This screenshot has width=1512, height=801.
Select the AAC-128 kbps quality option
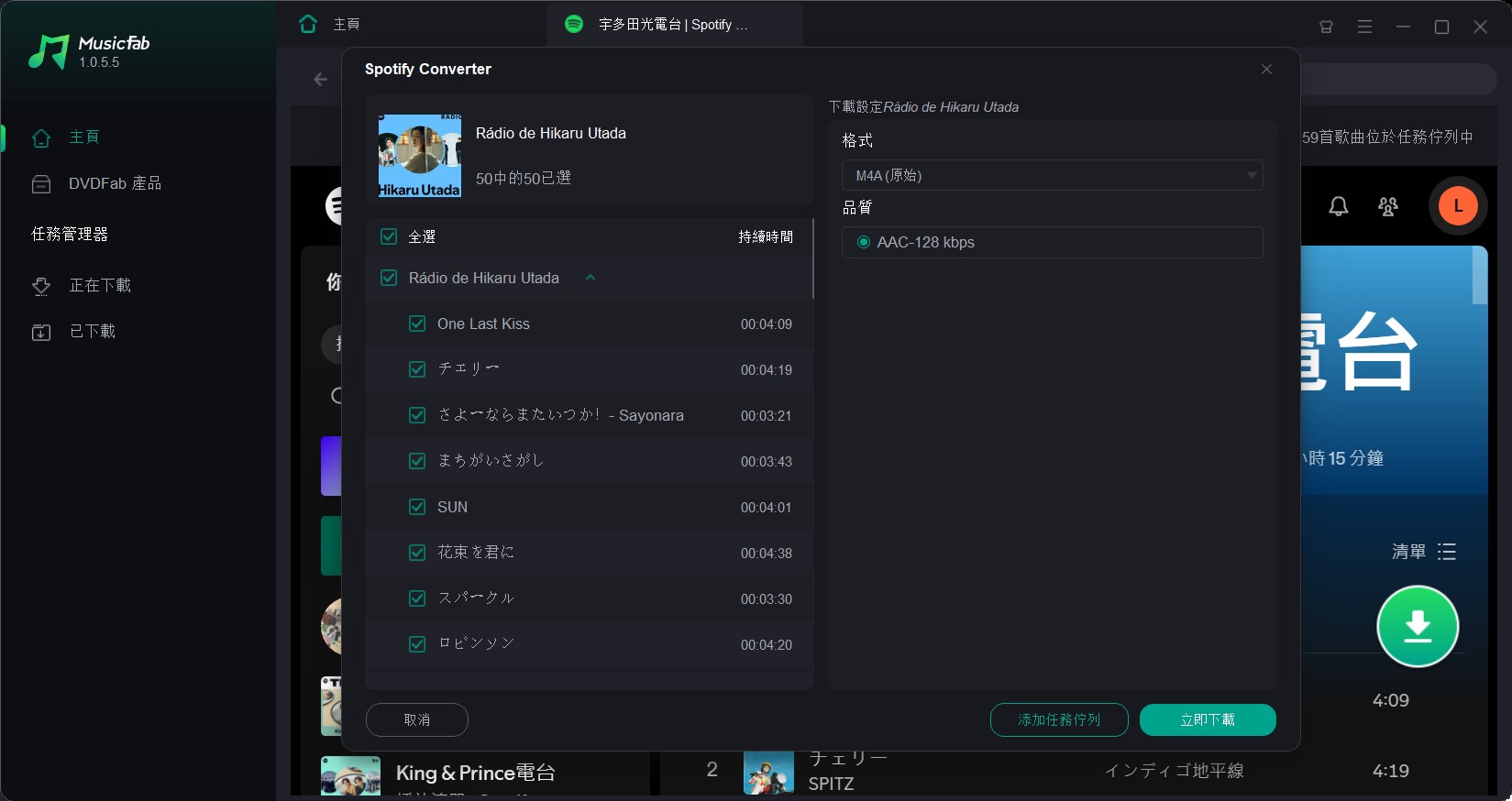(863, 242)
